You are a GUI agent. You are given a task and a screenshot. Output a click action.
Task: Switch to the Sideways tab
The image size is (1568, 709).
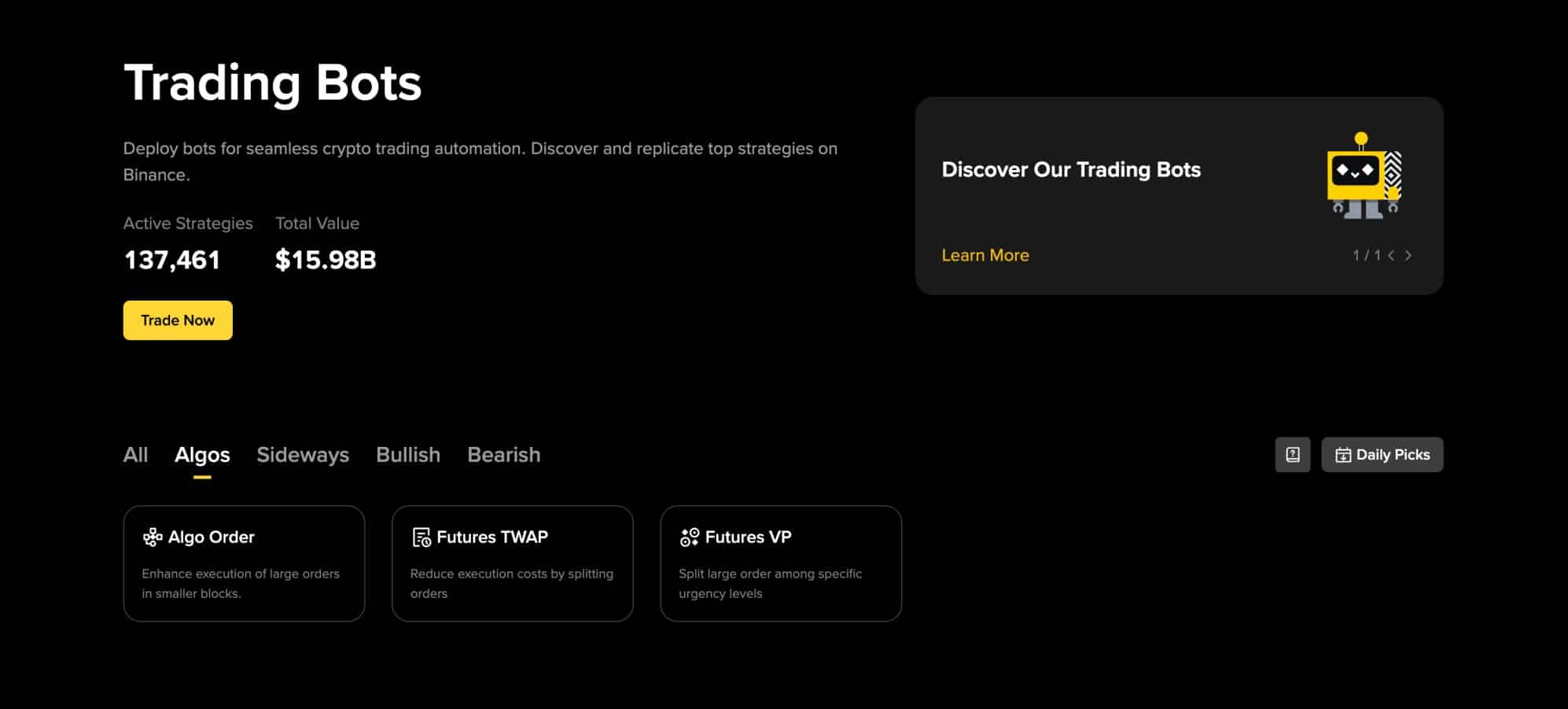tap(303, 455)
